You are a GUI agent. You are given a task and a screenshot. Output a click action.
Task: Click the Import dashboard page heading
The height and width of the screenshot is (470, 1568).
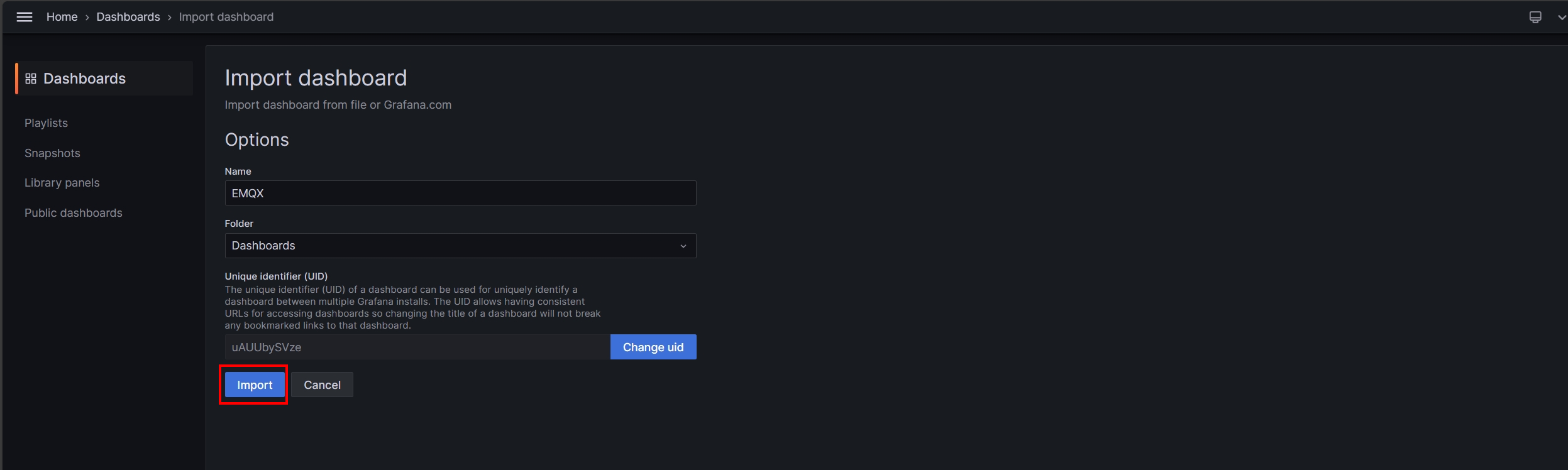pyautogui.click(x=316, y=78)
